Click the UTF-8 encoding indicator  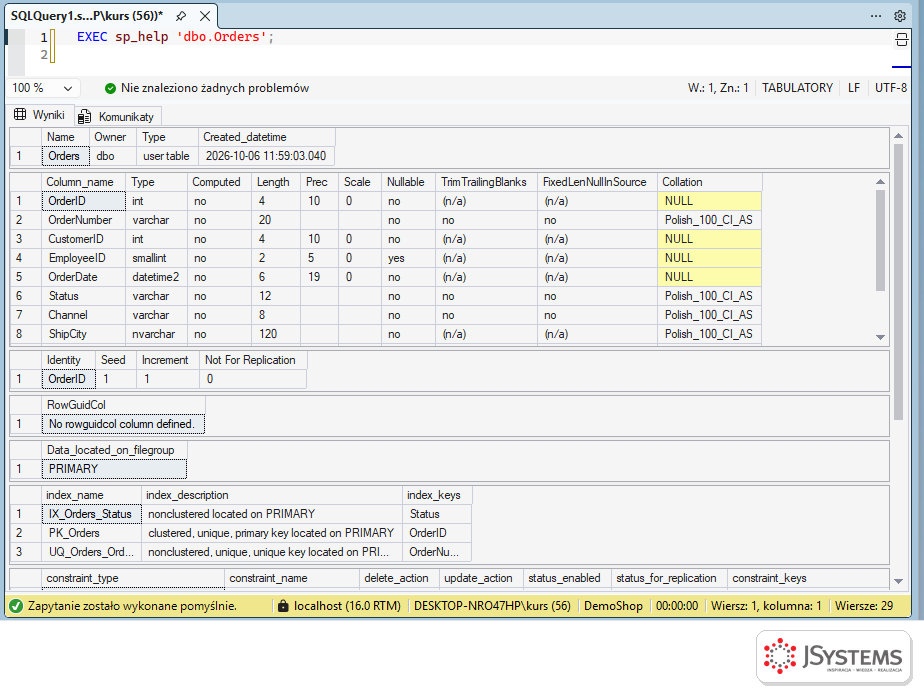tap(890, 88)
